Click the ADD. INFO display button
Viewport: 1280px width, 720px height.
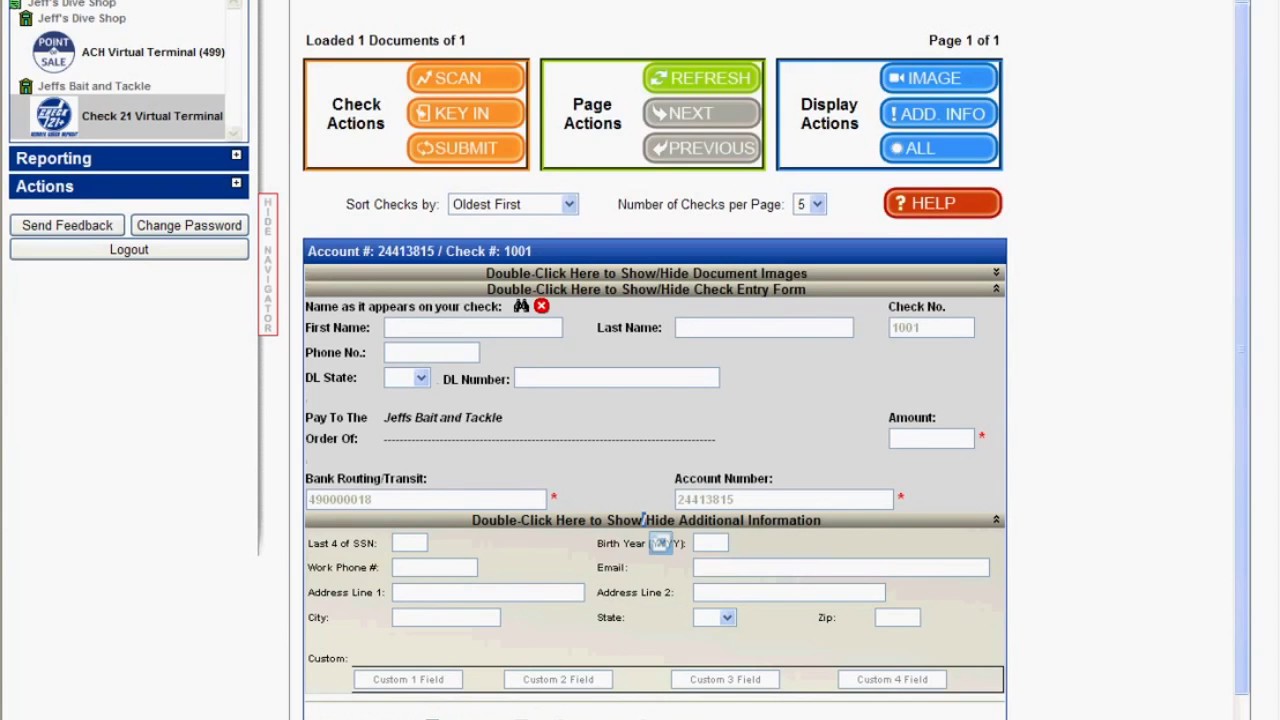click(939, 113)
